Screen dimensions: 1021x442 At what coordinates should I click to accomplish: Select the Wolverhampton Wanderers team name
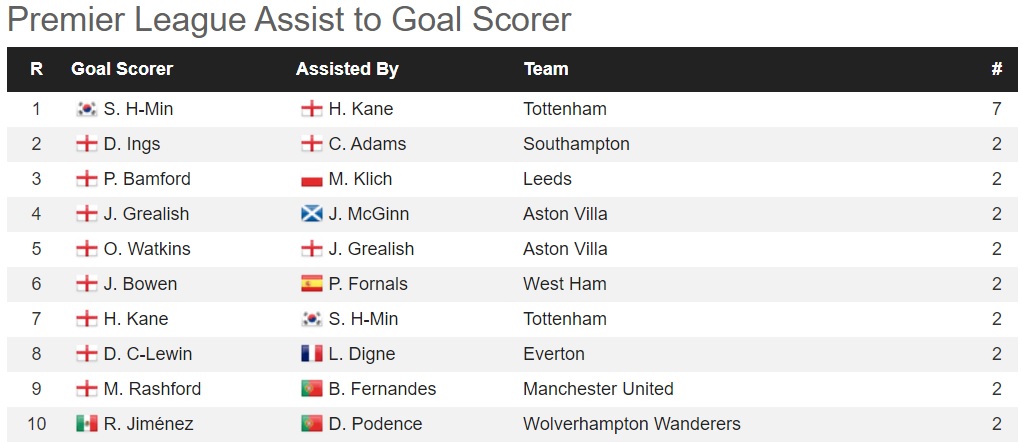click(632, 424)
